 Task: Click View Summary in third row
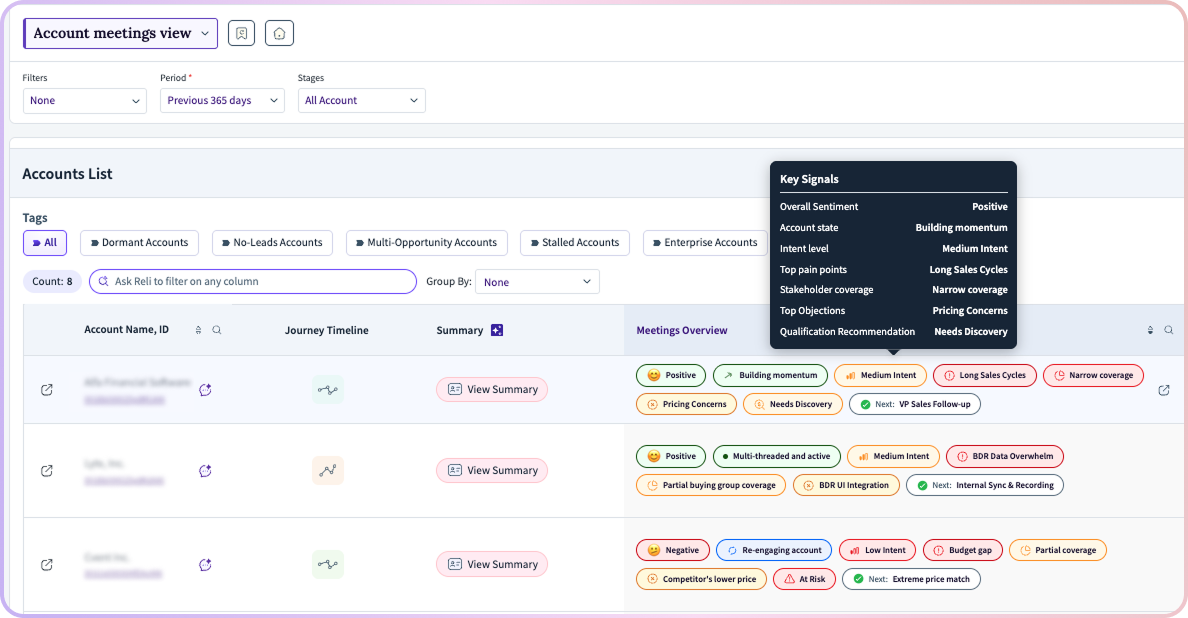tap(492, 564)
